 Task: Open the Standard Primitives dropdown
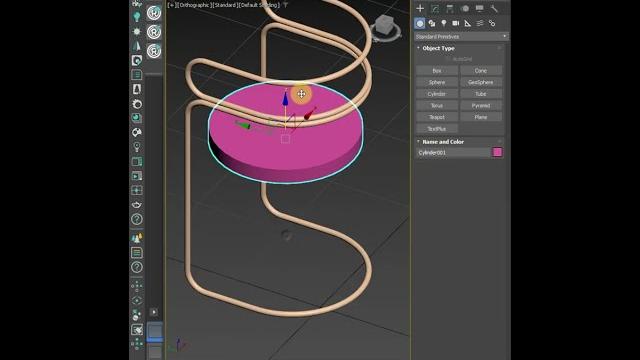461,37
